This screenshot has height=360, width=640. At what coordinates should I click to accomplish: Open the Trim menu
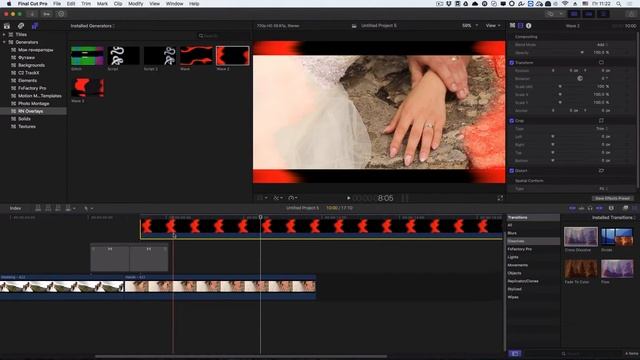86,4
